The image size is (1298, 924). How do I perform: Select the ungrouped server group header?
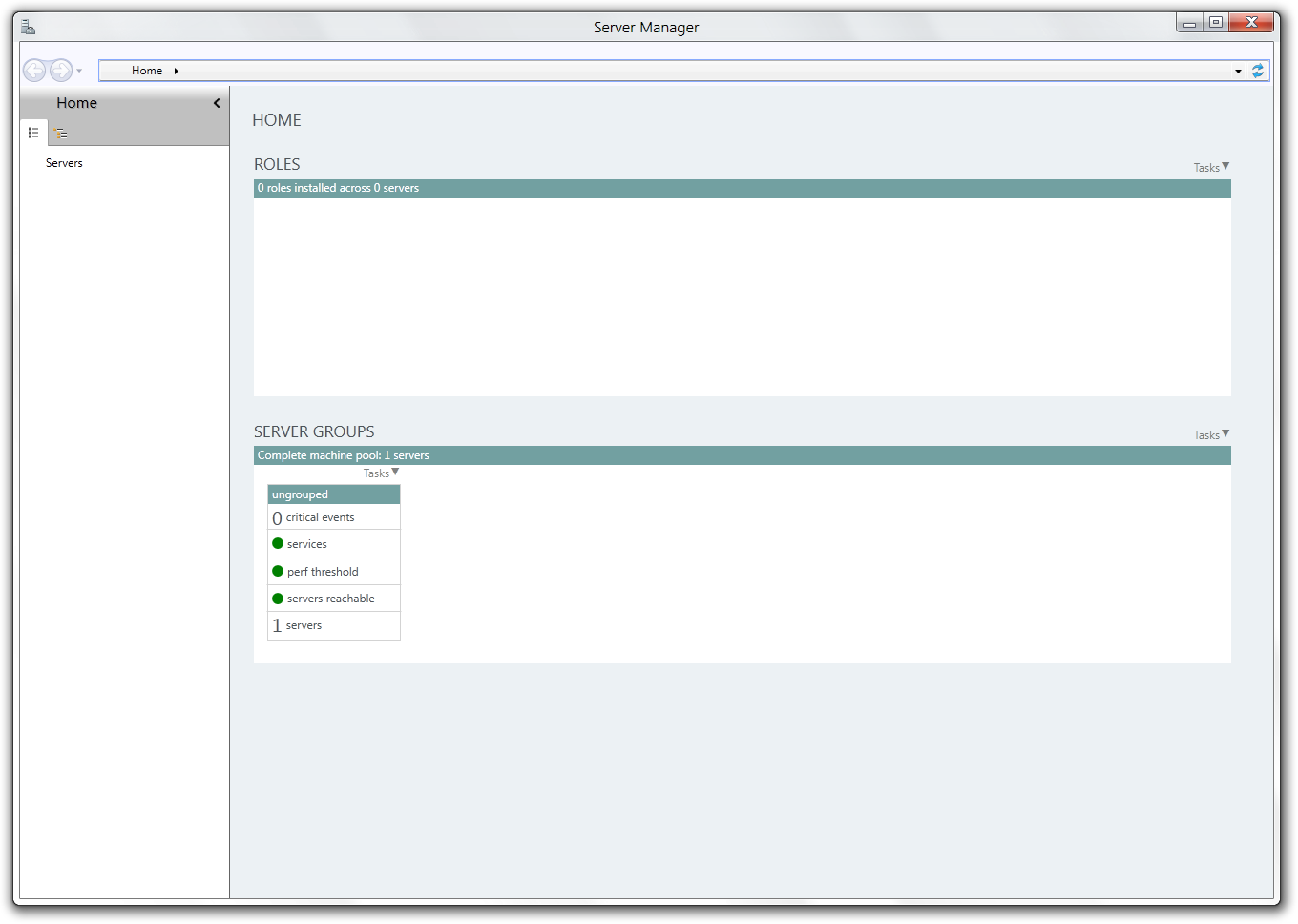tap(334, 494)
